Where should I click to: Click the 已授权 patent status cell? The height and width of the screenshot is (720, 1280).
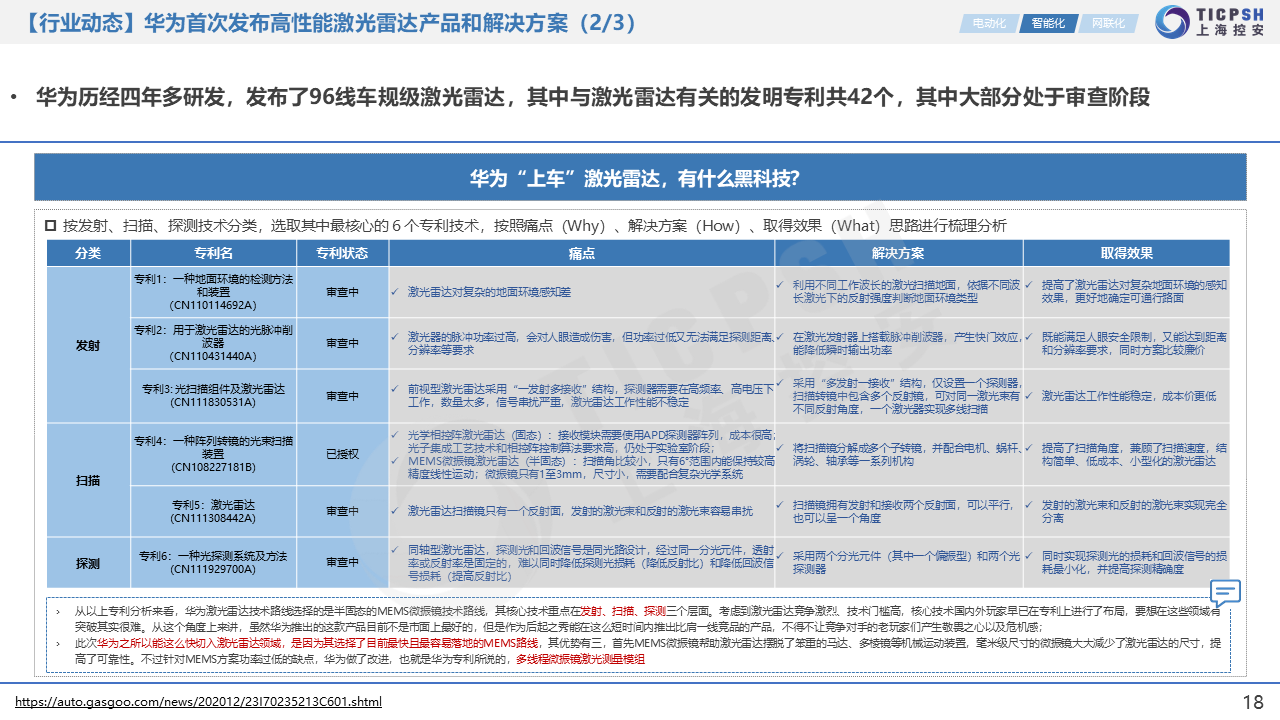[342, 454]
